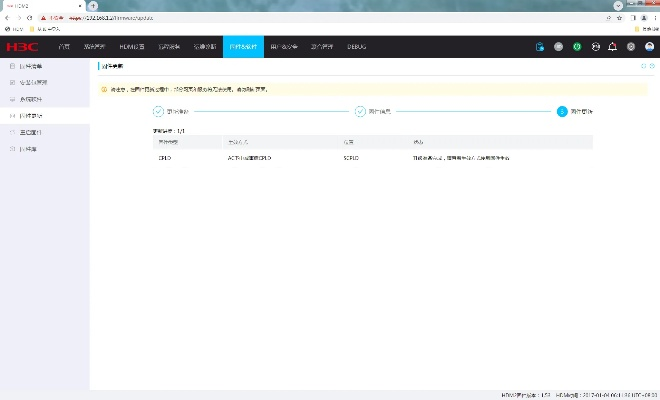
Task: Open the DEBUG tab in top navigation
Action: pyautogui.click(x=357, y=46)
